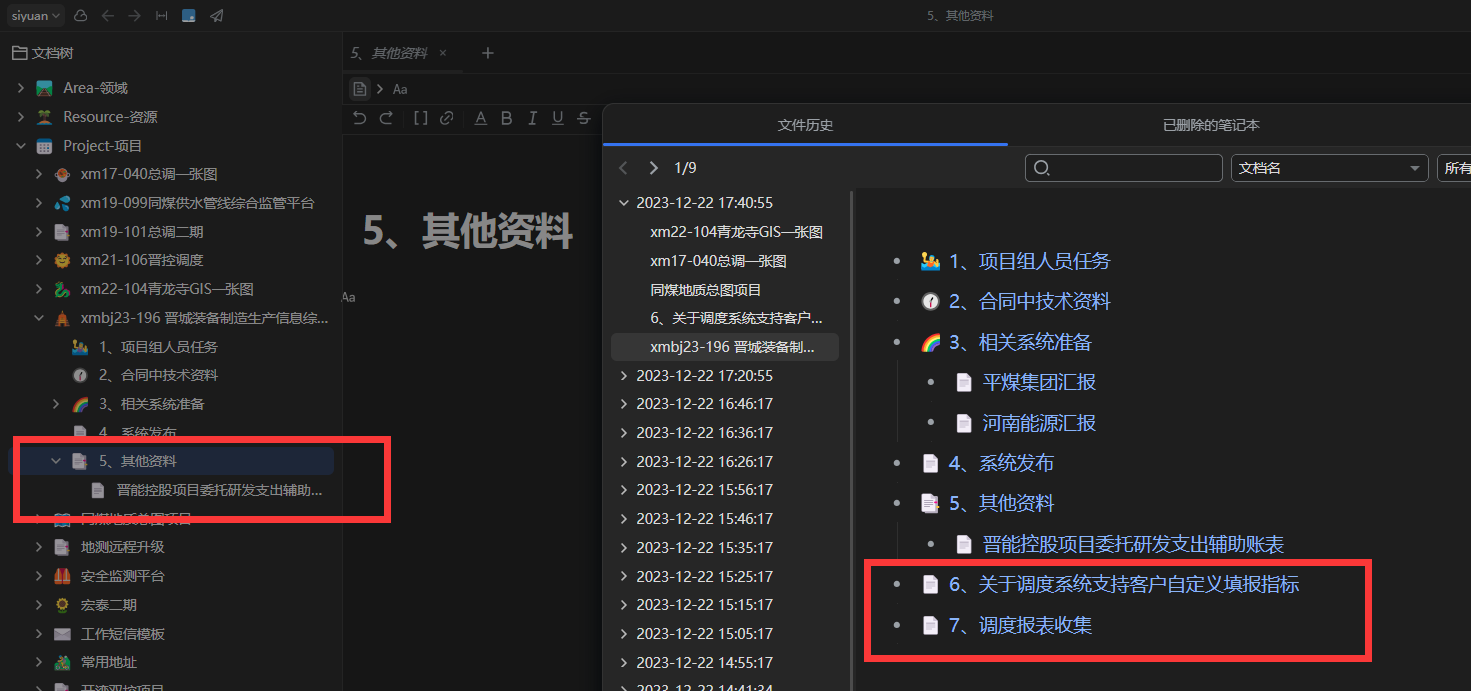Close the 5、其他资料 tab

coord(443,53)
